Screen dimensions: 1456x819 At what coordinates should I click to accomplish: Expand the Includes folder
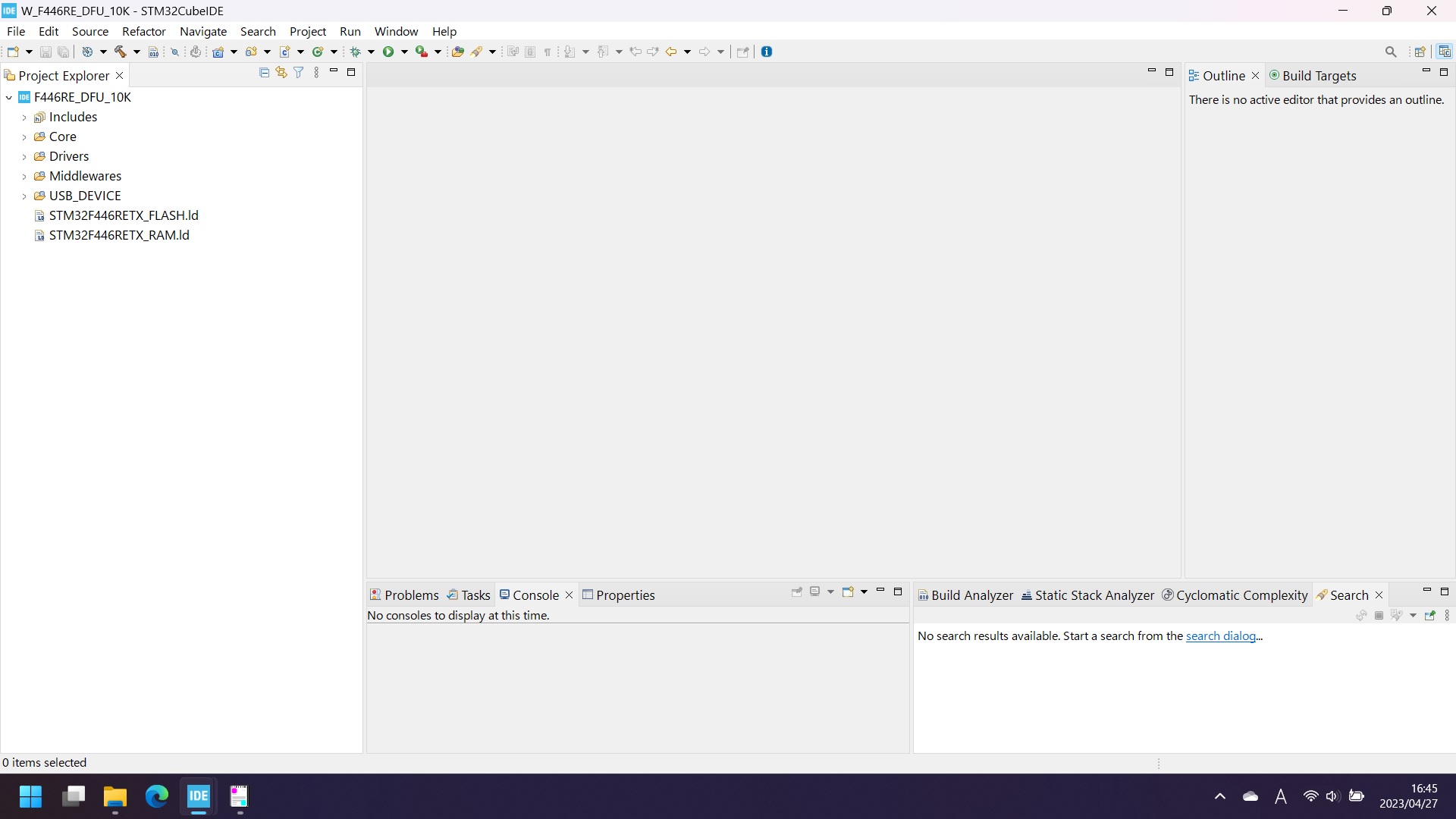pos(24,118)
